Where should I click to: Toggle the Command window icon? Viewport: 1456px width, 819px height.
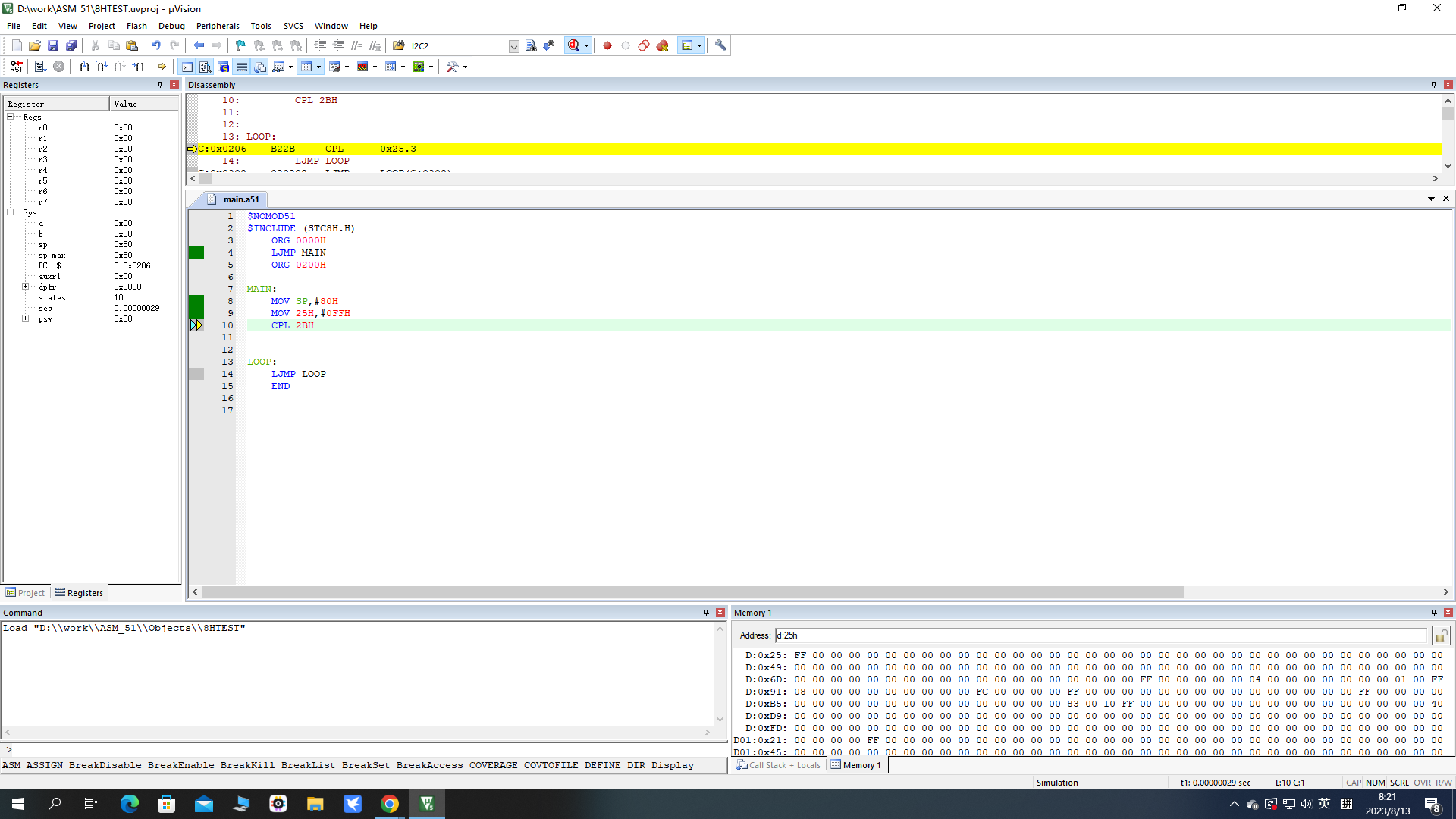point(187,67)
